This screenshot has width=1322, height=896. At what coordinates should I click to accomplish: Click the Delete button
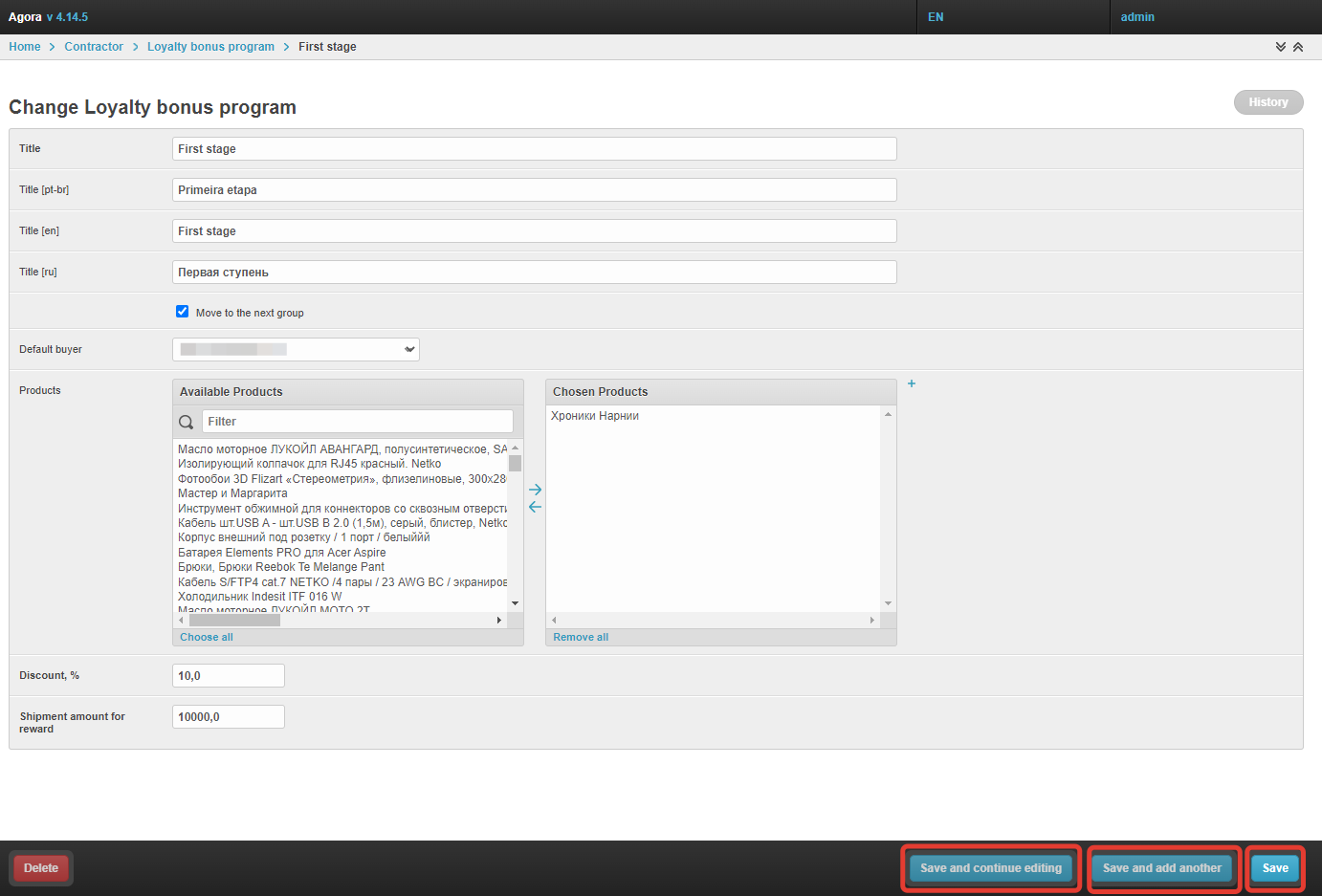[41, 868]
